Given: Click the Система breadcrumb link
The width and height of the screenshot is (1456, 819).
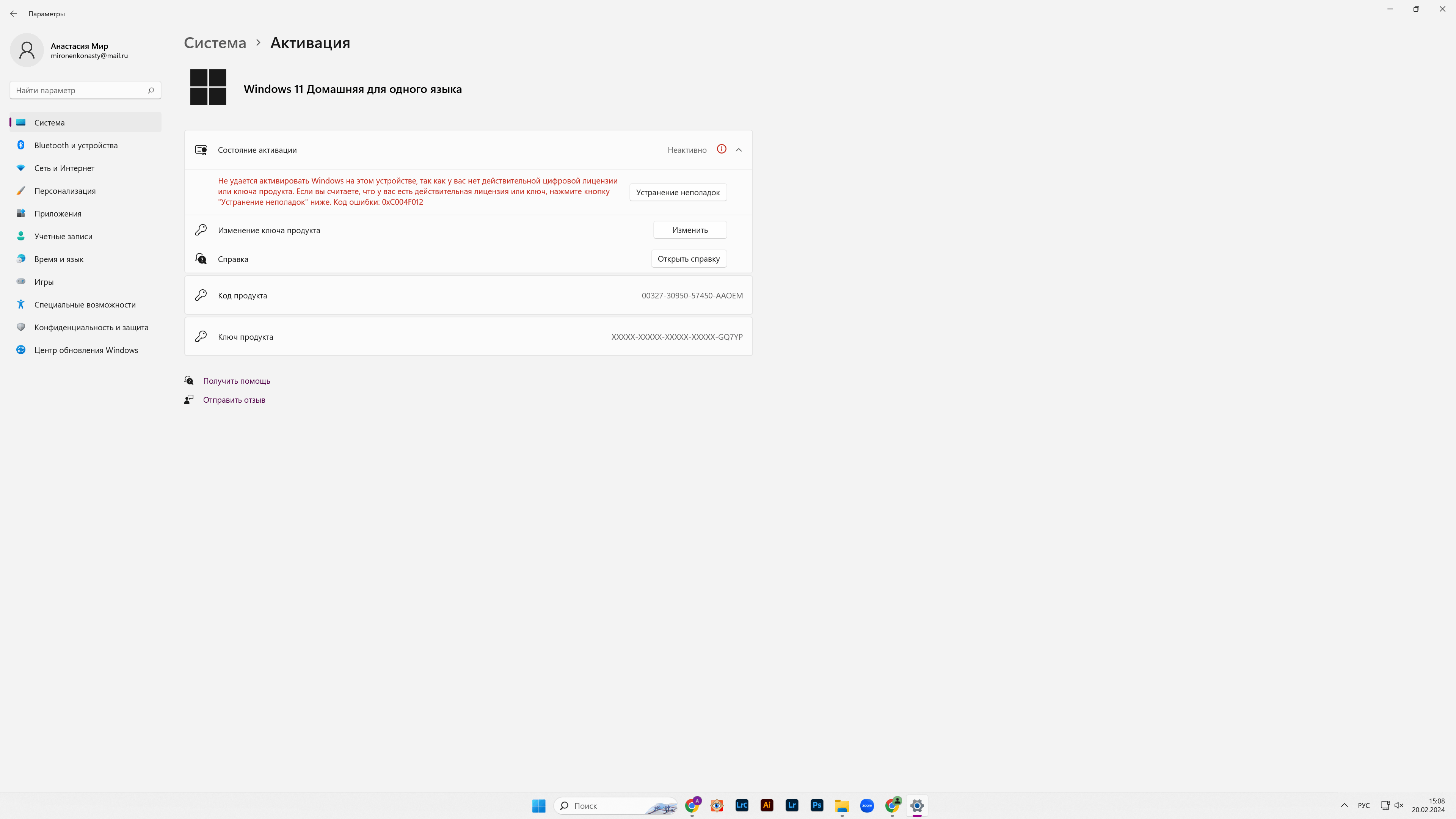Looking at the screenshot, I should [215, 43].
